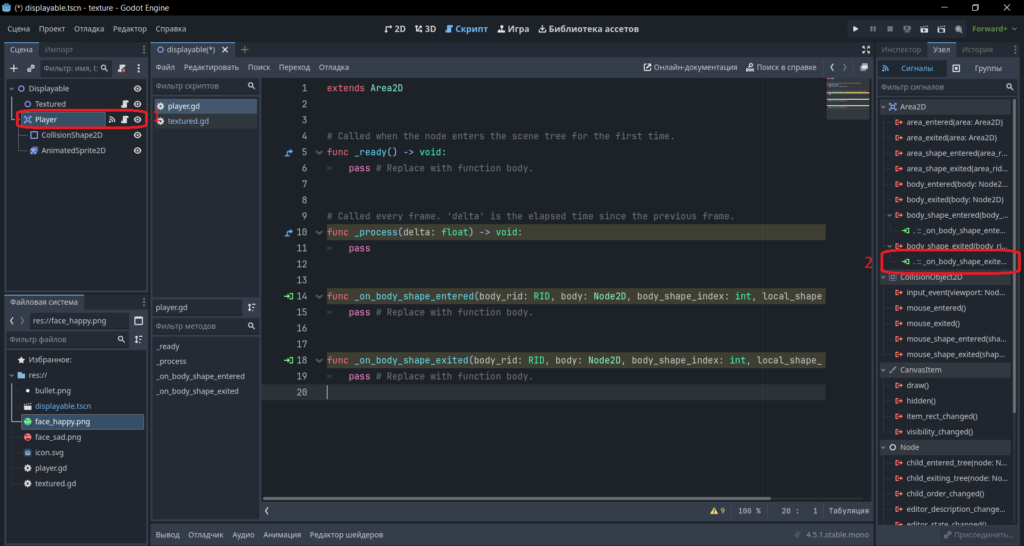Collapse the res:// folder
Image resolution: width=1024 pixels, height=546 pixels.
coord(12,376)
